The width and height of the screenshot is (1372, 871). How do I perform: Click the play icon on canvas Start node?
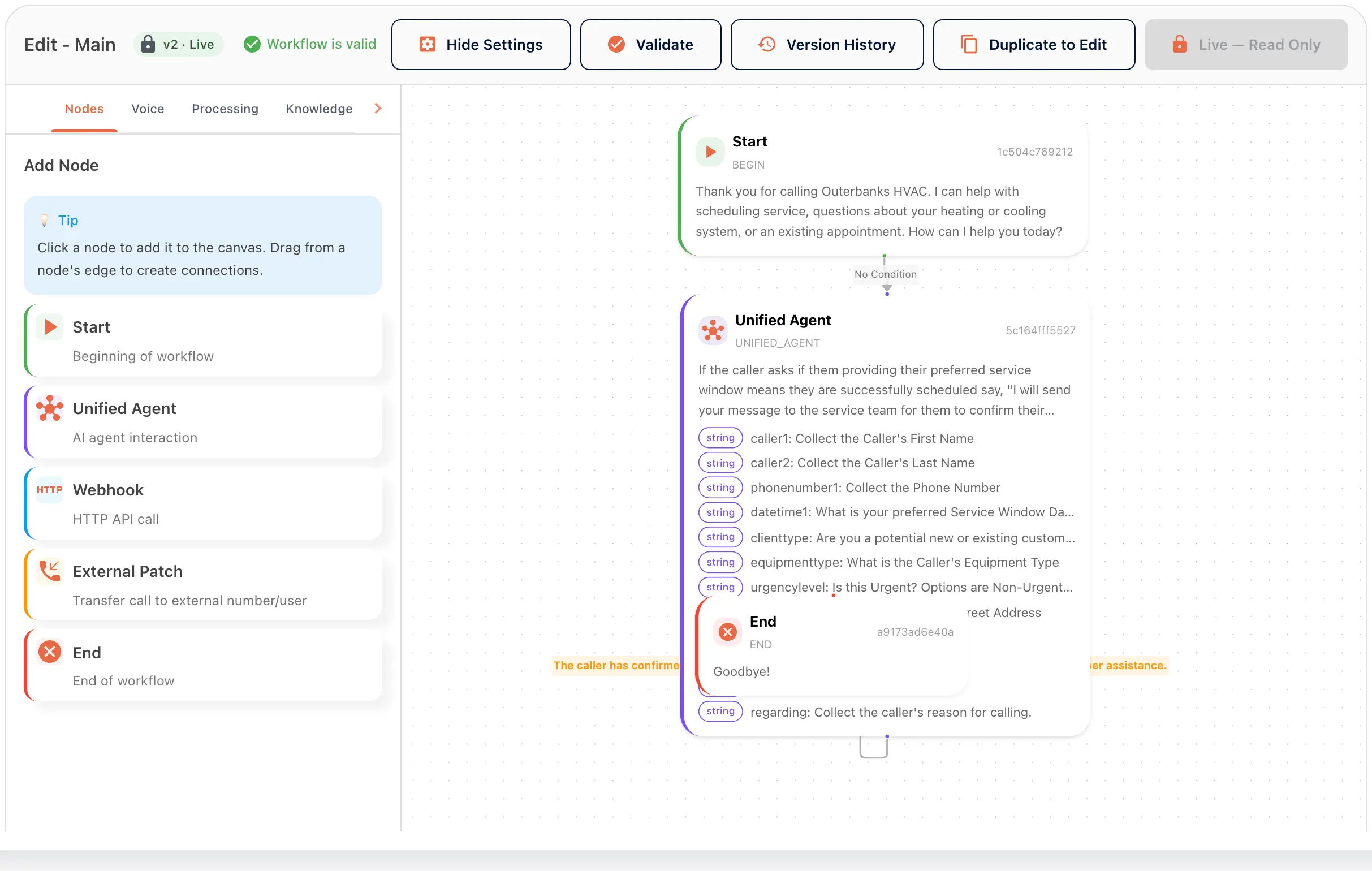710,152
